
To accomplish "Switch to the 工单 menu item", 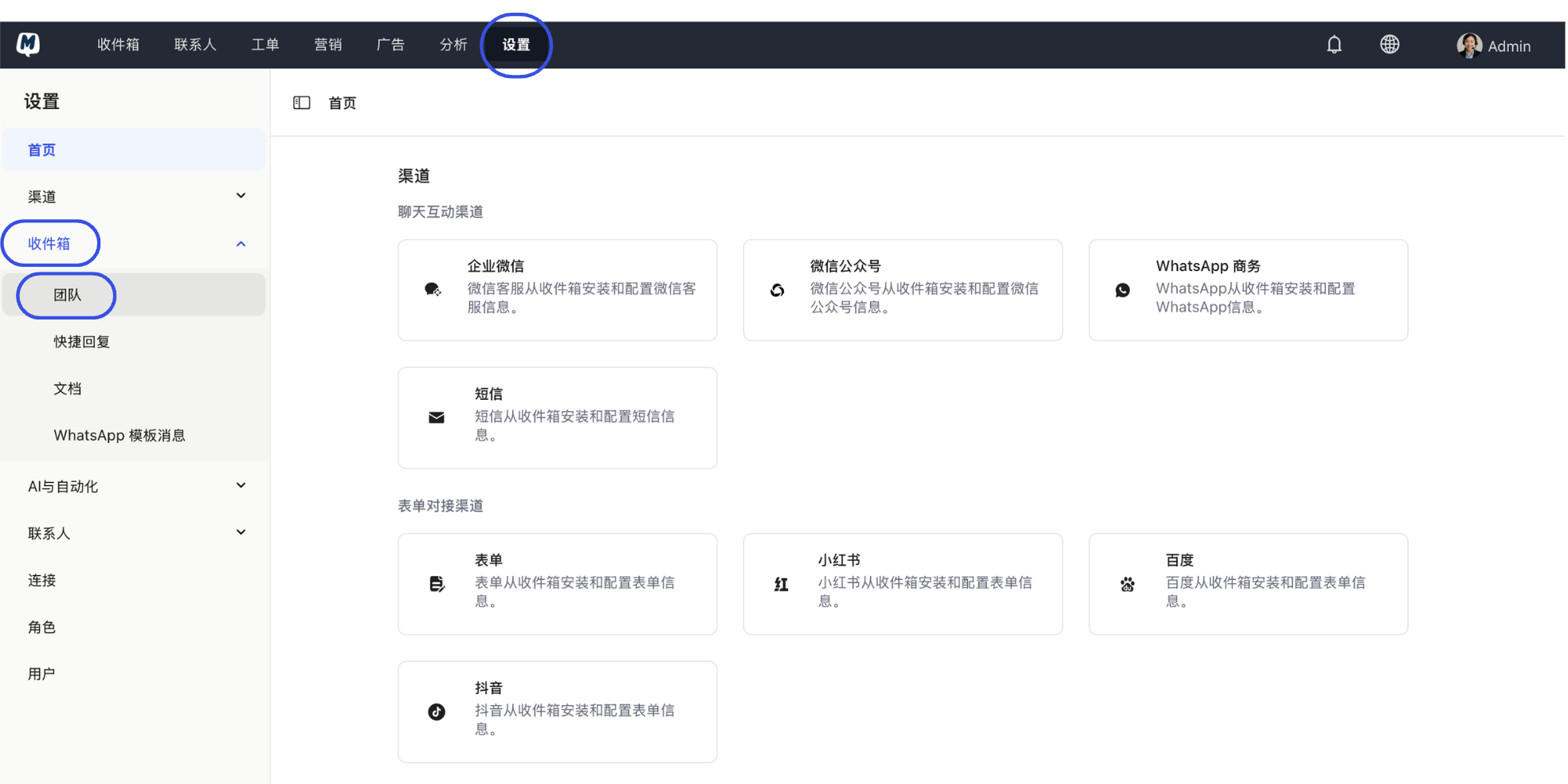I will coord(265,45).
